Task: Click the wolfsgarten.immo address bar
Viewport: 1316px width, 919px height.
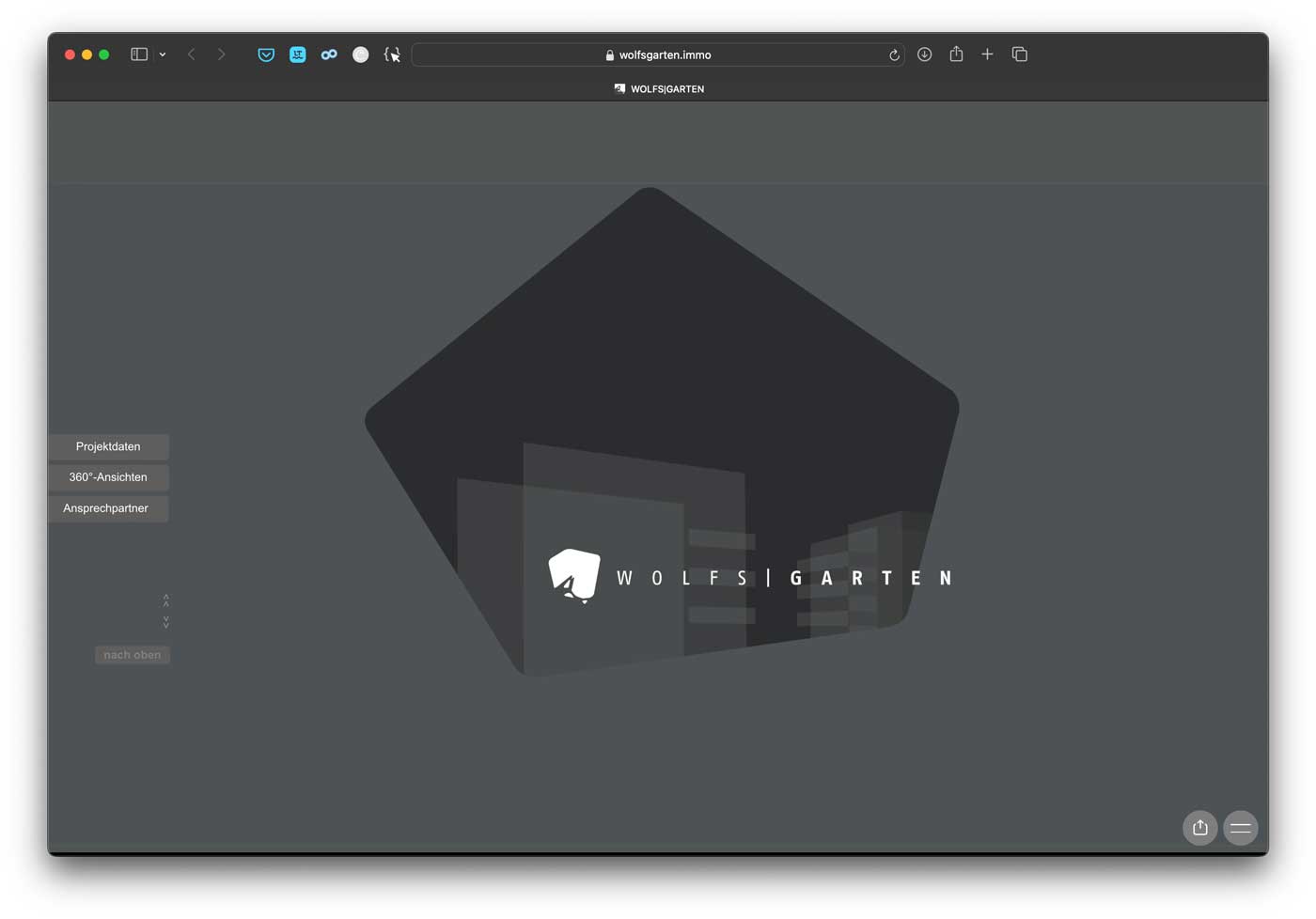Action: click(658, 55)
